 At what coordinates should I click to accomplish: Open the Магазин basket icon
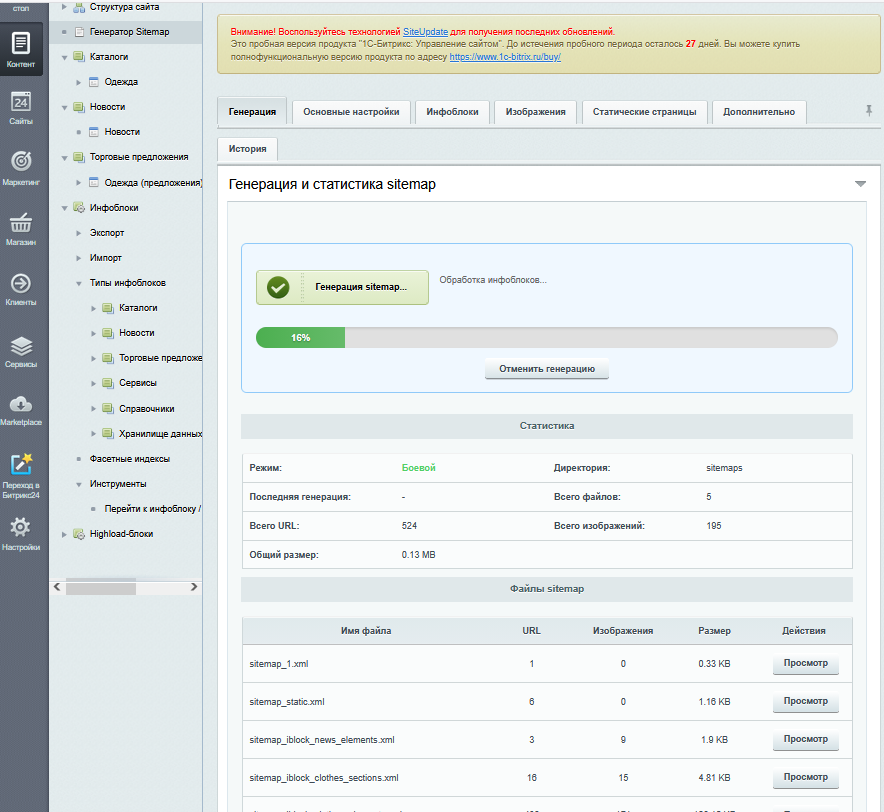21,227
